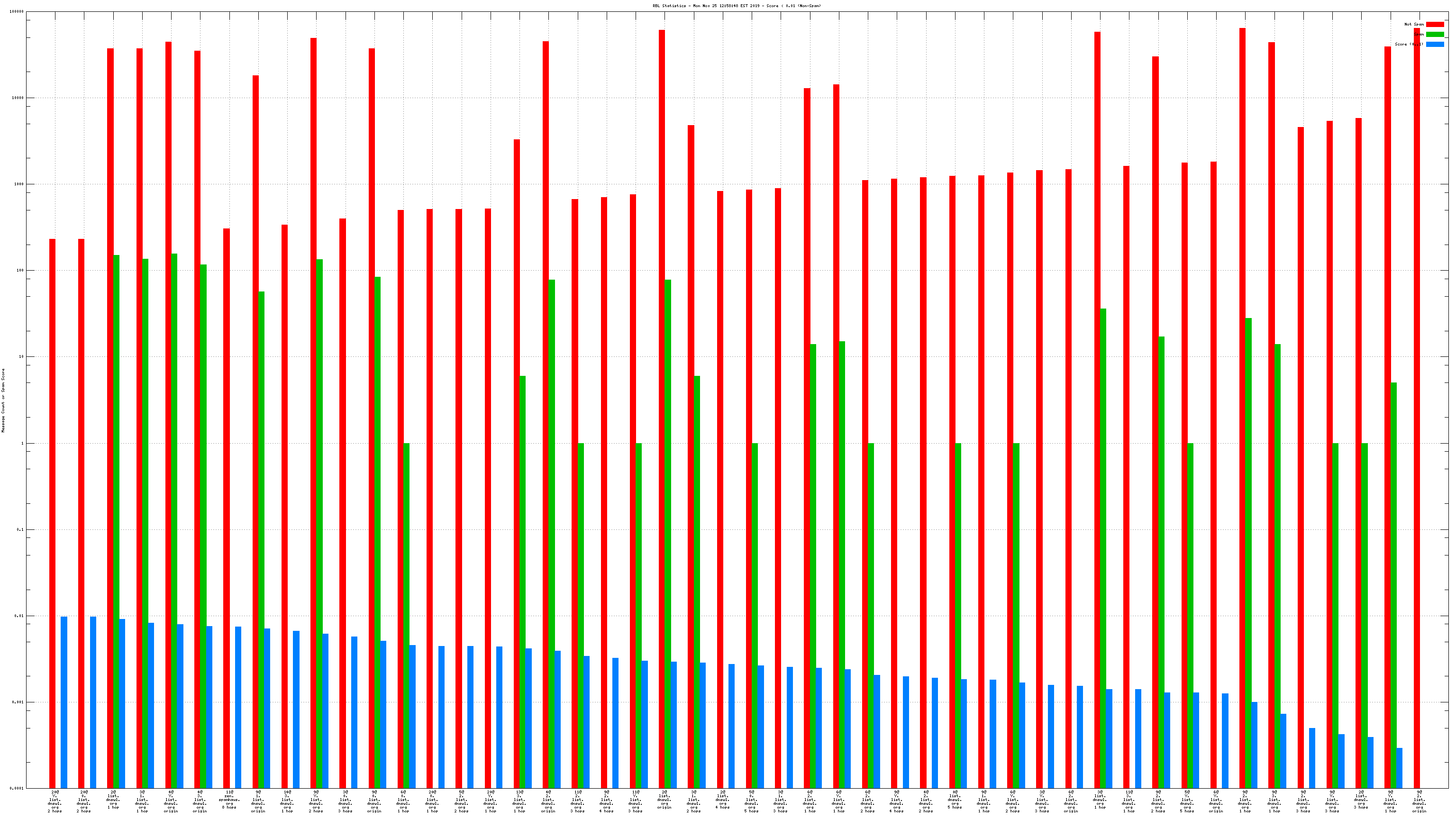Viewport: 1456px width, 819px height.
Task: Click the 'Score (0..1)' legend label text
Action: click(1409, 44)
